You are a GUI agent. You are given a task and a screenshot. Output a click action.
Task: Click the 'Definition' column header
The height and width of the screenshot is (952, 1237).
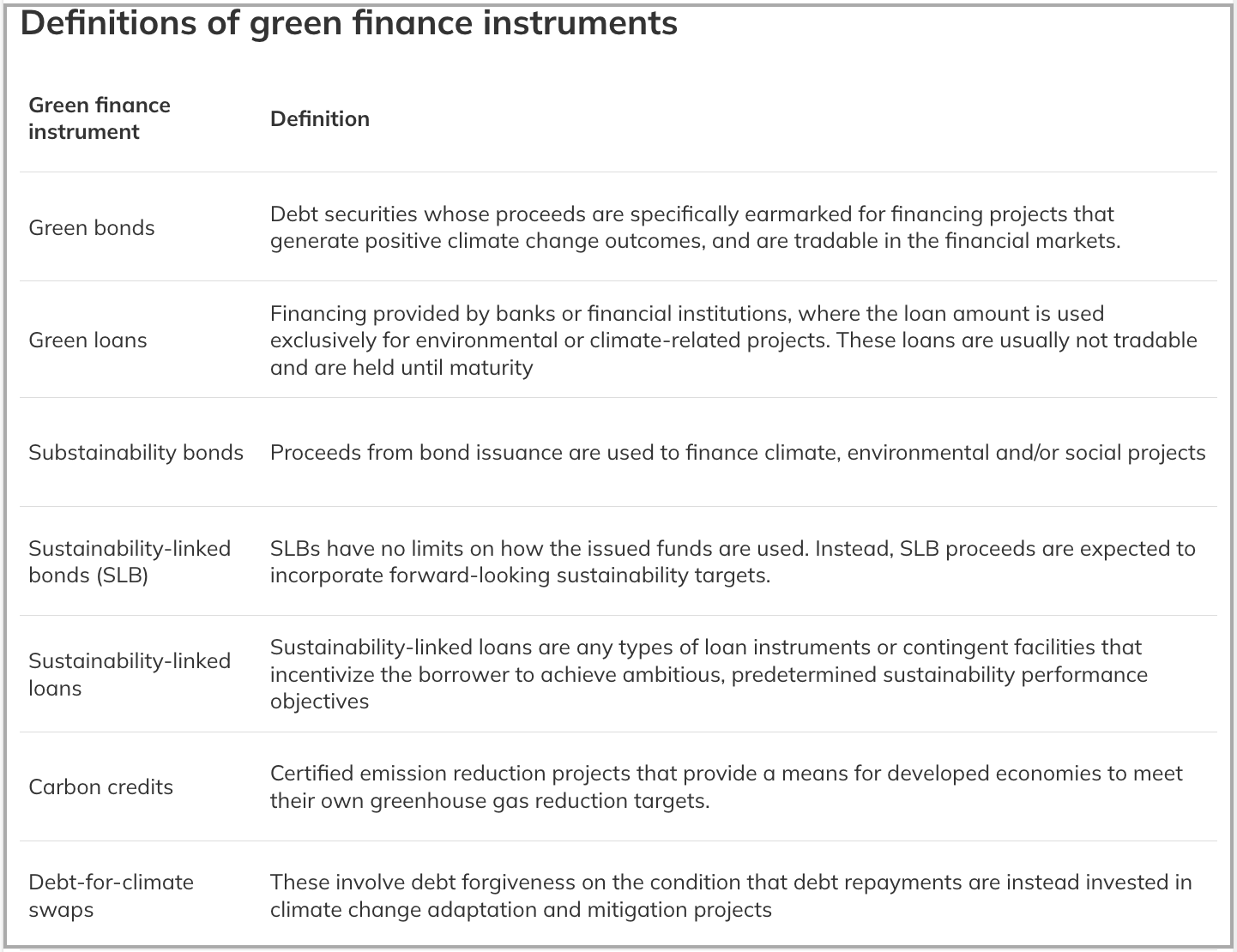[320, 118]
